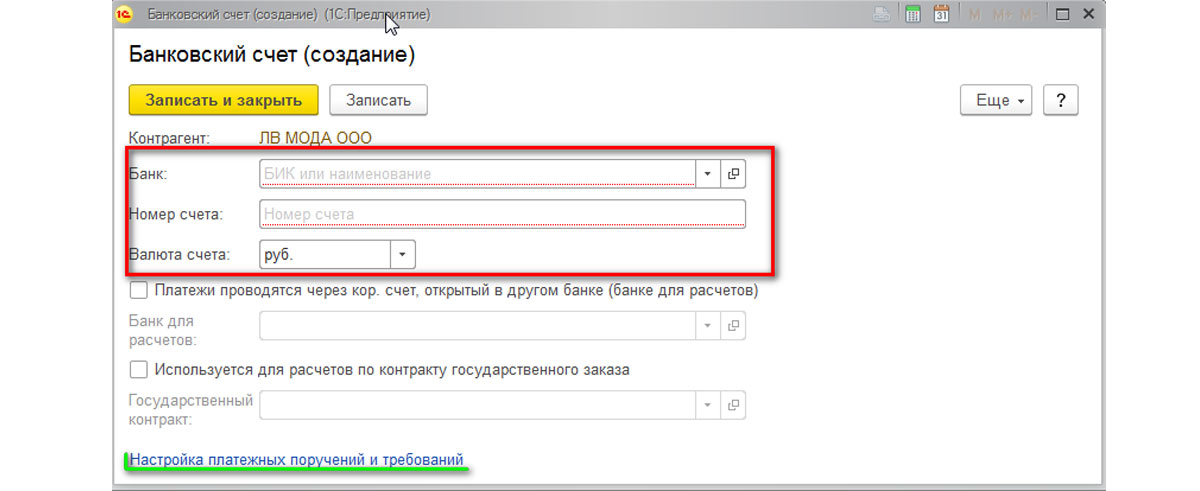
Task: Open the calendar icon in the title bar
Action: coord(941,15)
